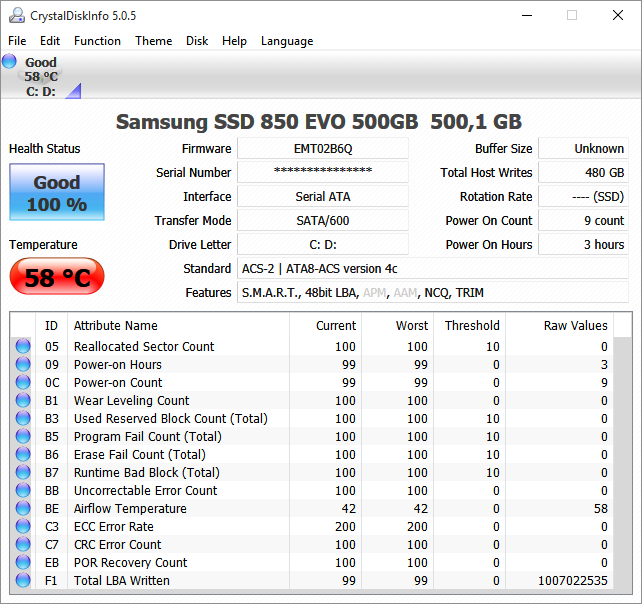The height and width of the screenshot is (604, 642).
Task: Click status orb for POR Recovery Count
Action: (x=23, y=563)
